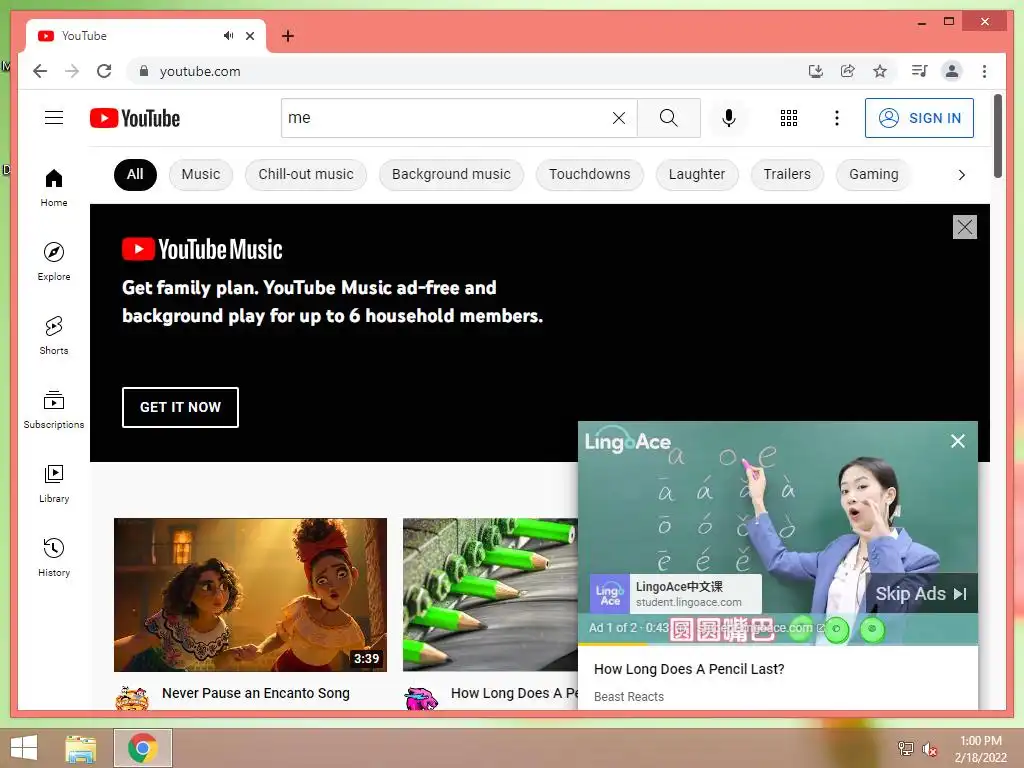
Task: Close the YouTube browser tab
Action: 249,36
